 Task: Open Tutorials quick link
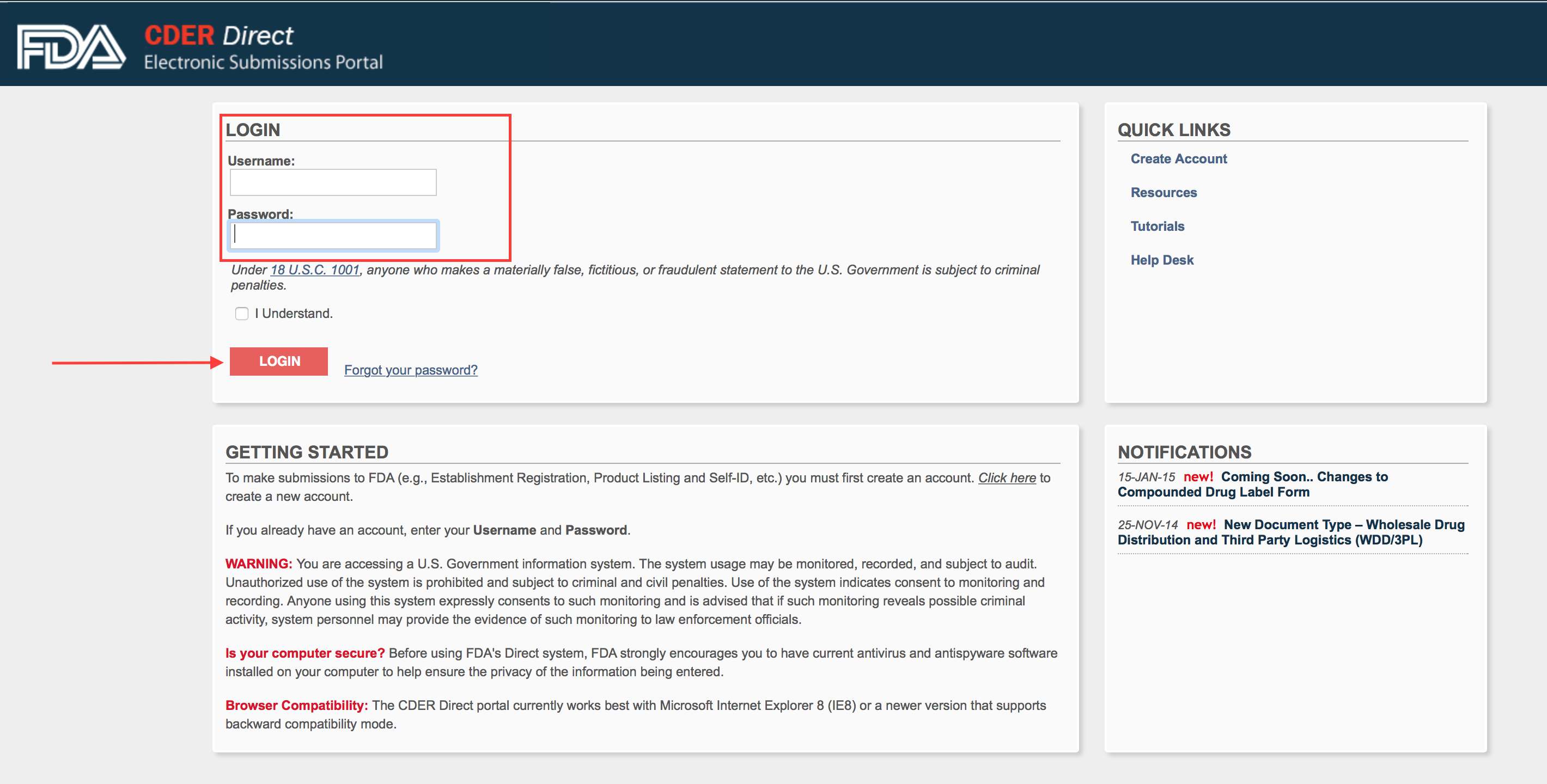[1157, 226]
